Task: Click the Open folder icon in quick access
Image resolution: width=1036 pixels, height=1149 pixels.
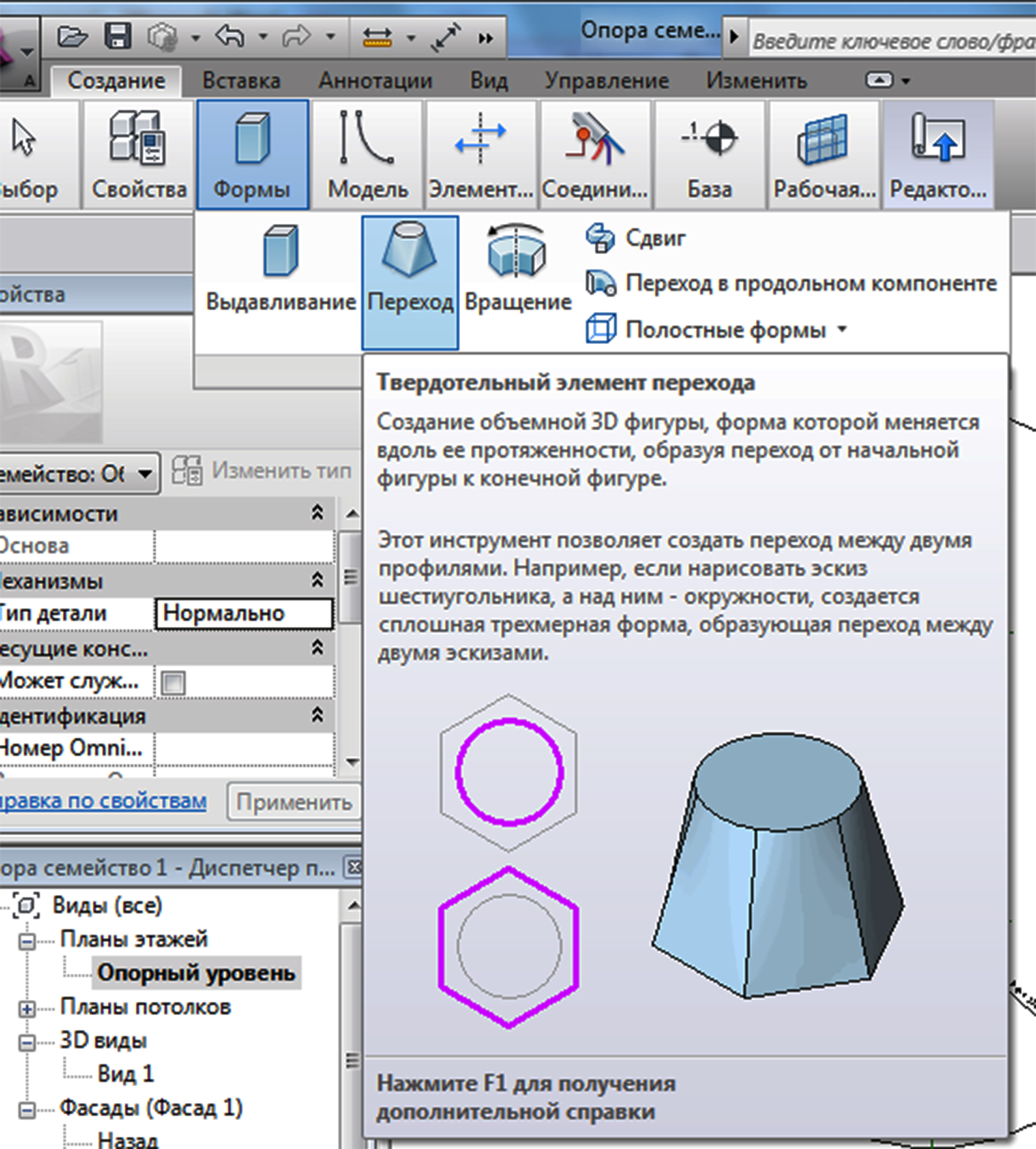Action: (72, 37)
